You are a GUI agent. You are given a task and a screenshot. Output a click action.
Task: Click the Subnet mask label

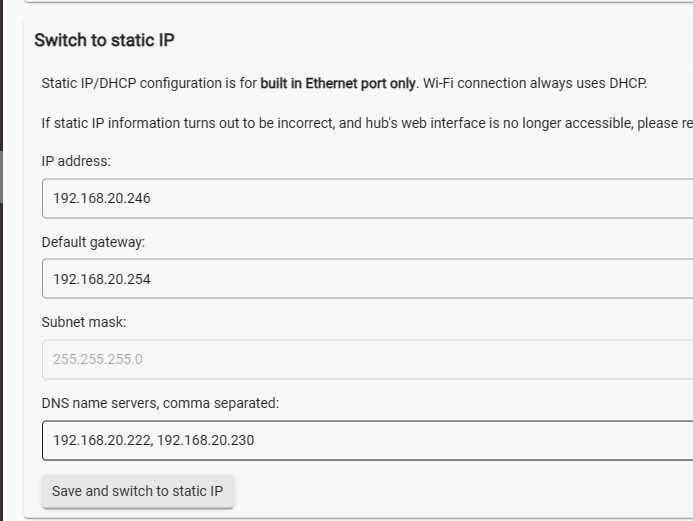pyautogui.click(x=84, y=322)
